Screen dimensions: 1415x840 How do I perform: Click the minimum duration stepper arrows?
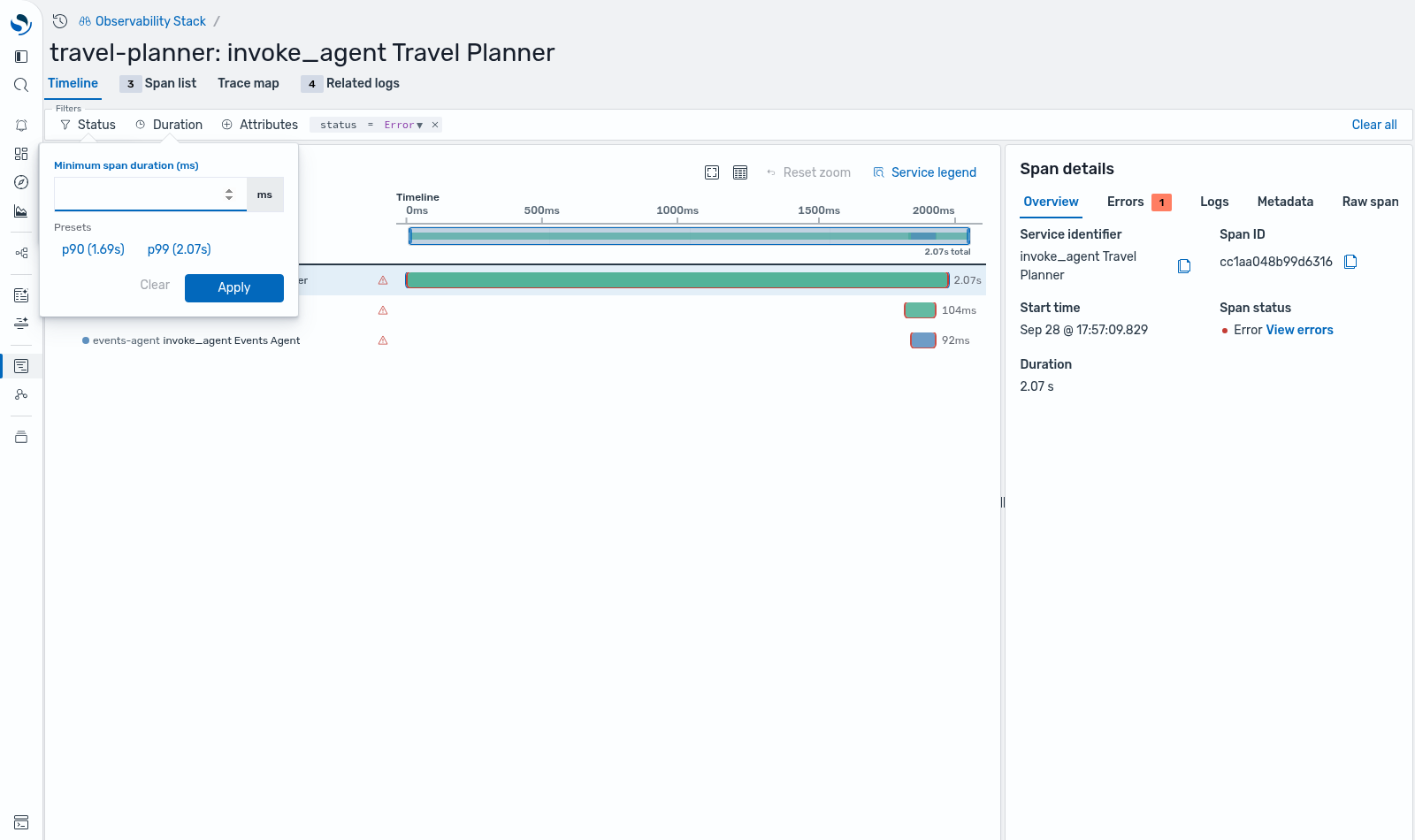229,195
